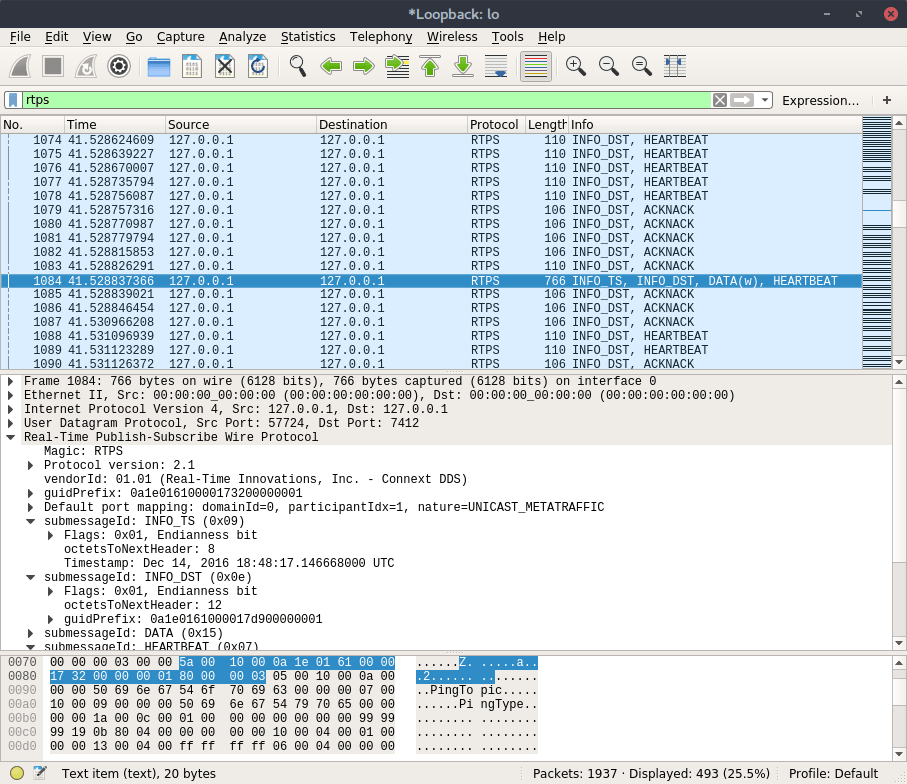907x784 pixels.
Task: Zoom in the main window text
Action: [x=576, y=66]
